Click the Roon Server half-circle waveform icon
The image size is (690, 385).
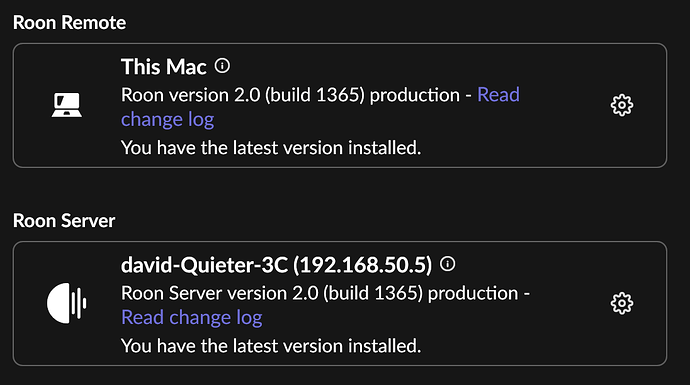66,303
